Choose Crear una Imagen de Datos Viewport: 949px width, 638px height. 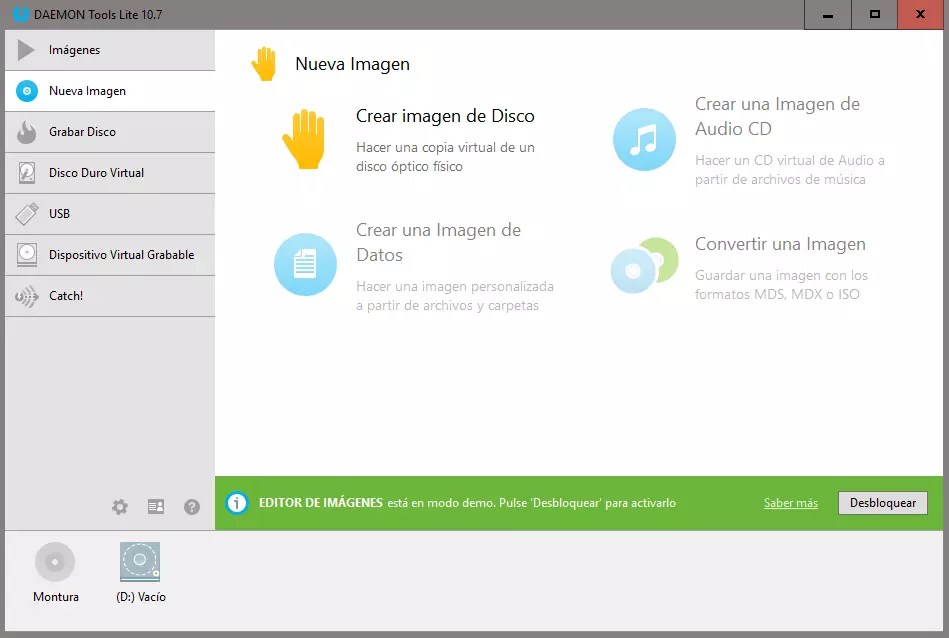[x=438, y=242]
